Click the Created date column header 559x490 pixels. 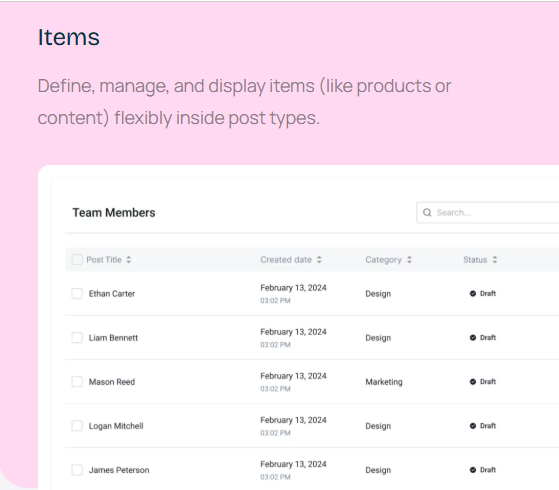pyautogui.click(x=286, y=260)
